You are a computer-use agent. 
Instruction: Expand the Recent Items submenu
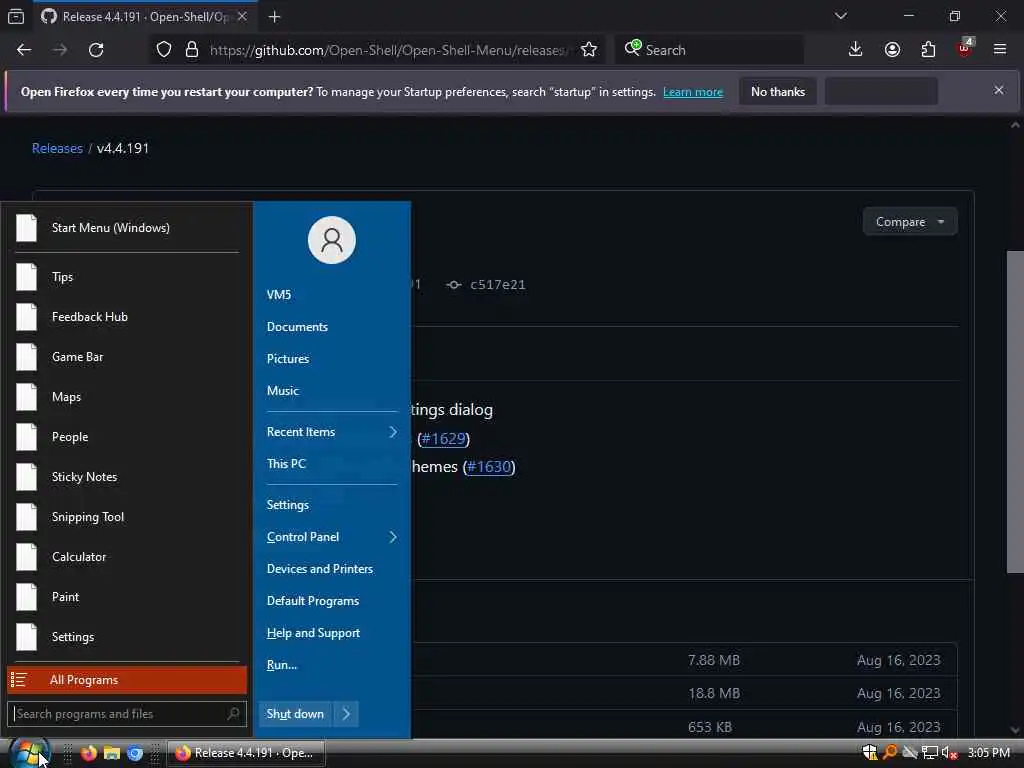point(332,432)
